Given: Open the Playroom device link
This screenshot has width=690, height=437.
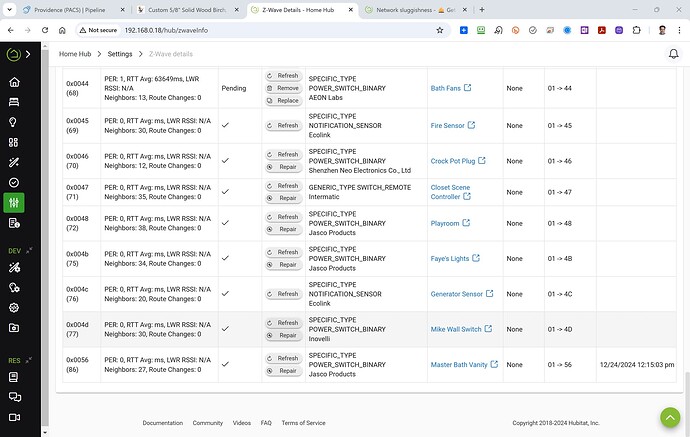Looking at the screenshot, I should click(450, 223).
